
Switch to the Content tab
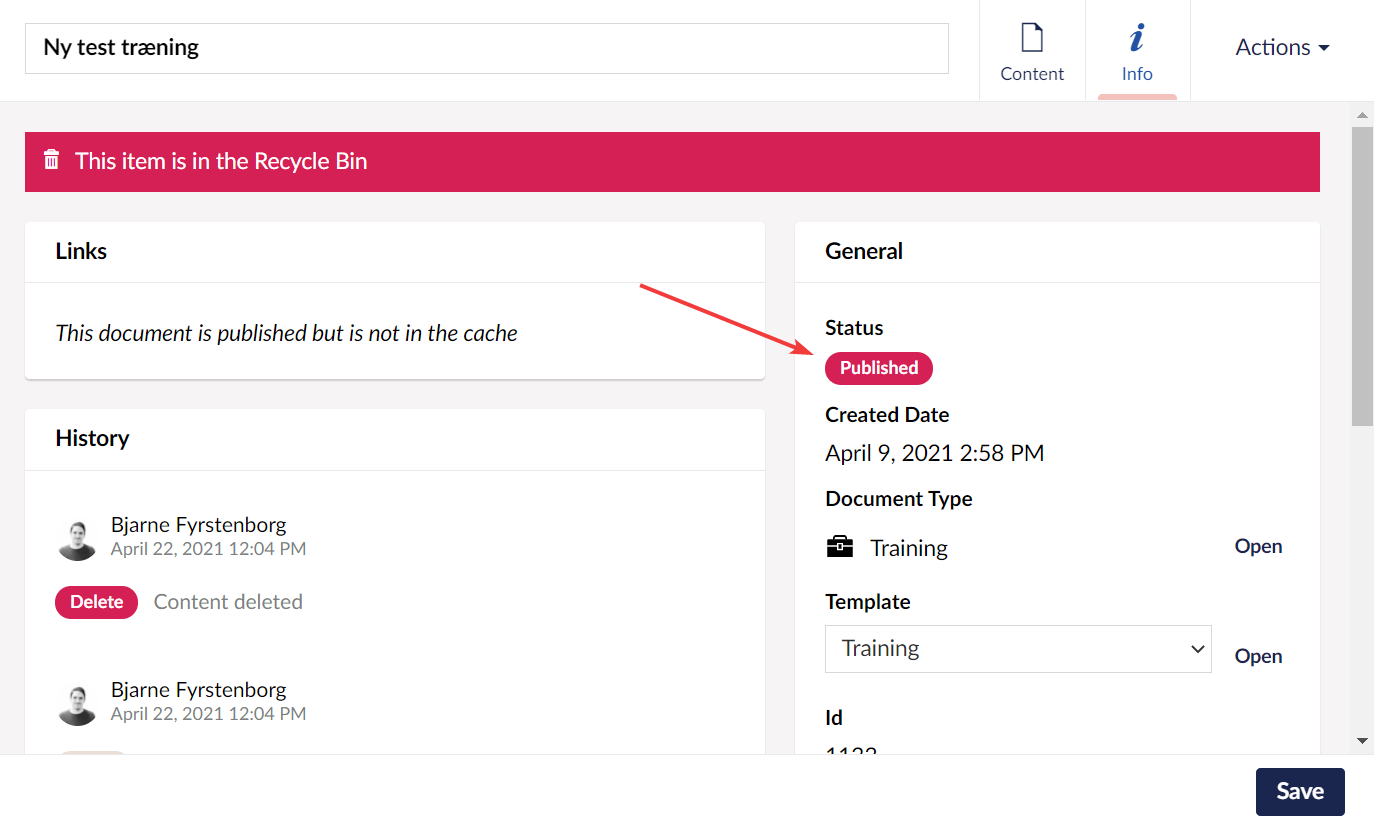[x=1032, y=50]
